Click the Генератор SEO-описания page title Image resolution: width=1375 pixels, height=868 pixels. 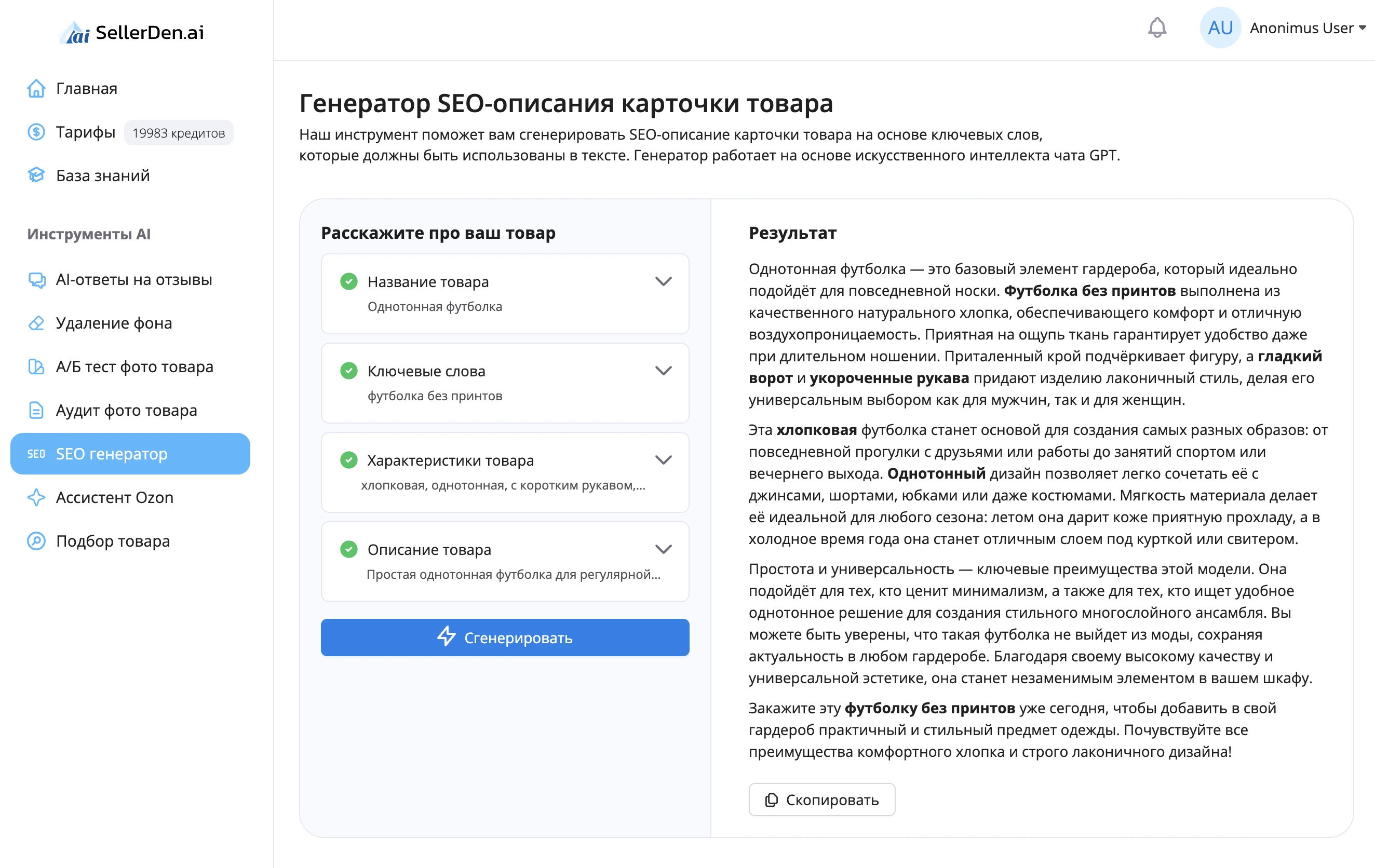pyautogui.click(x=566, y=103)
